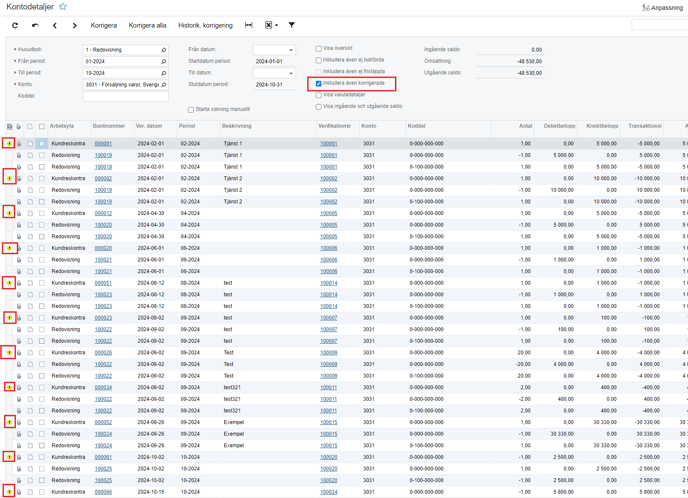Tick Visa ingående och utgående saldo
Image resolution: width=688 pixels, height=498 pixels.
click(319, 107)
